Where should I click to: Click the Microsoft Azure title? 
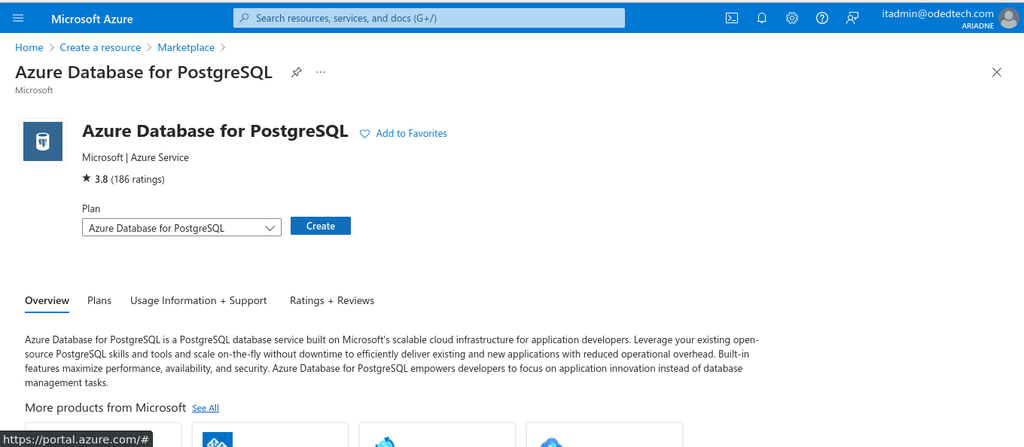click(x=92, y=19)
